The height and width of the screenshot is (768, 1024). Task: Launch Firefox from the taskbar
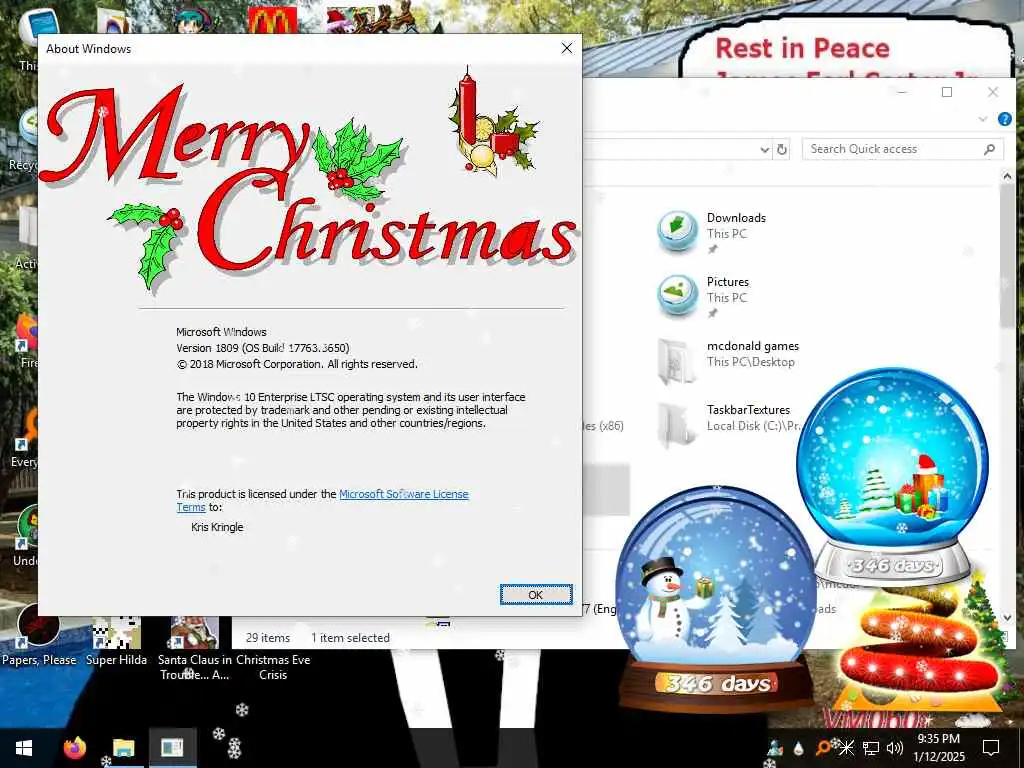tap(74, 748)
